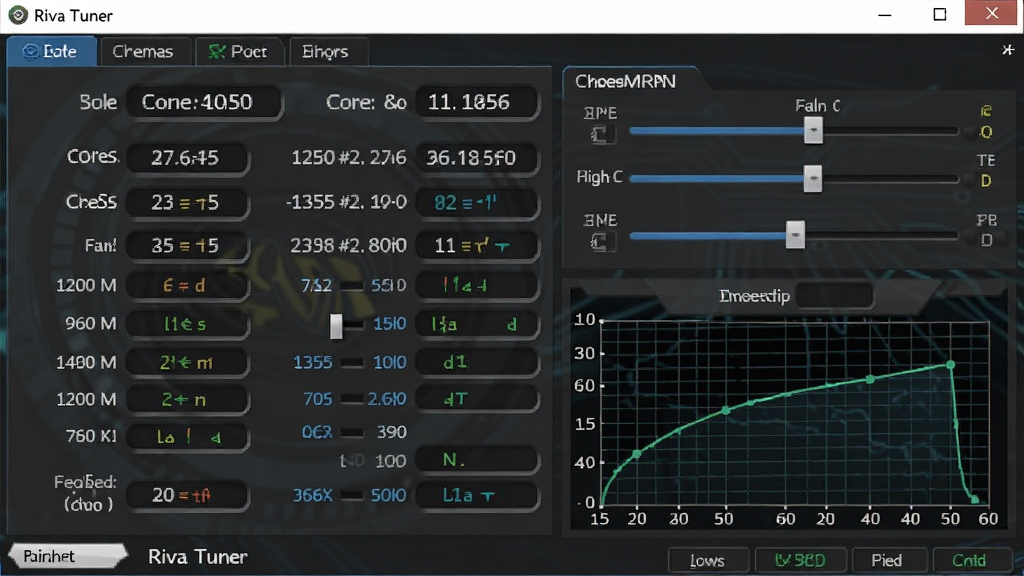
Task: Click the 36.185f0 value field
Action: tap(477, 157)
